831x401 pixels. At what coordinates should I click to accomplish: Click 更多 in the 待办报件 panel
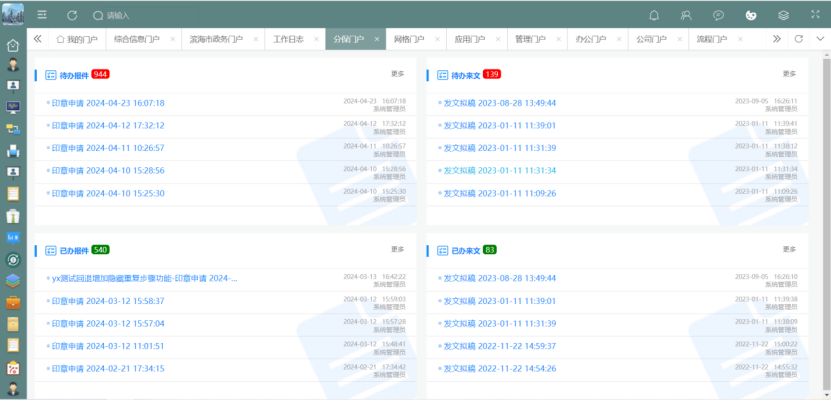pos(397,74)
